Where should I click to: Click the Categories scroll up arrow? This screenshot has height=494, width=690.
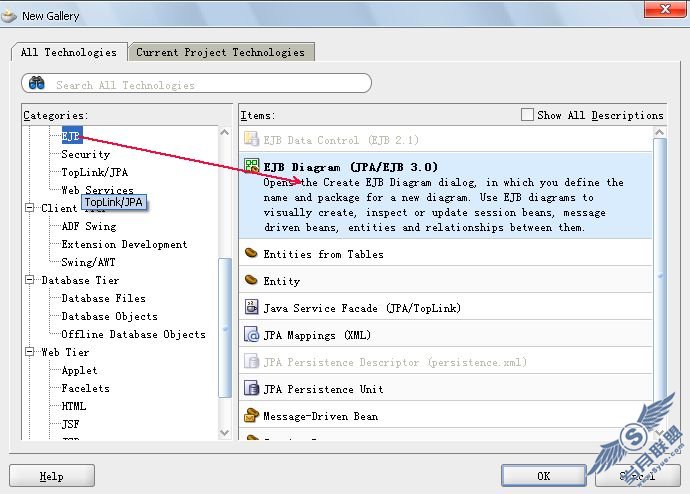224,132
